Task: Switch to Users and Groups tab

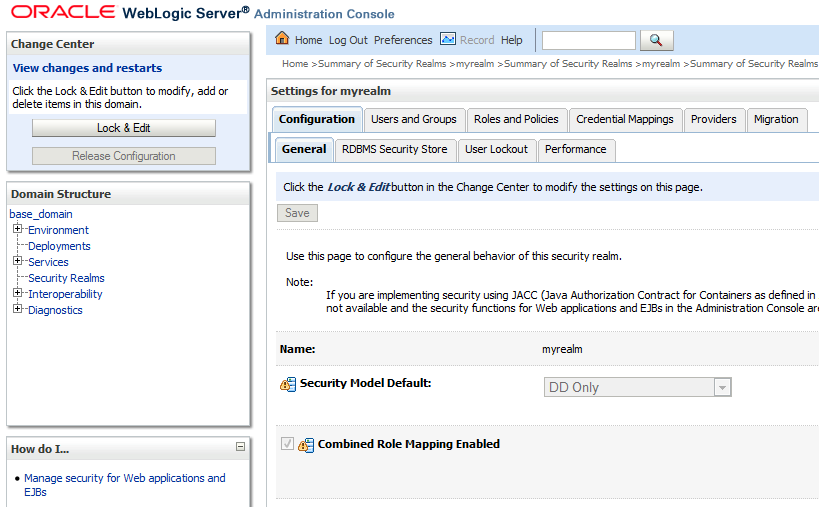Action: (413, 119)
